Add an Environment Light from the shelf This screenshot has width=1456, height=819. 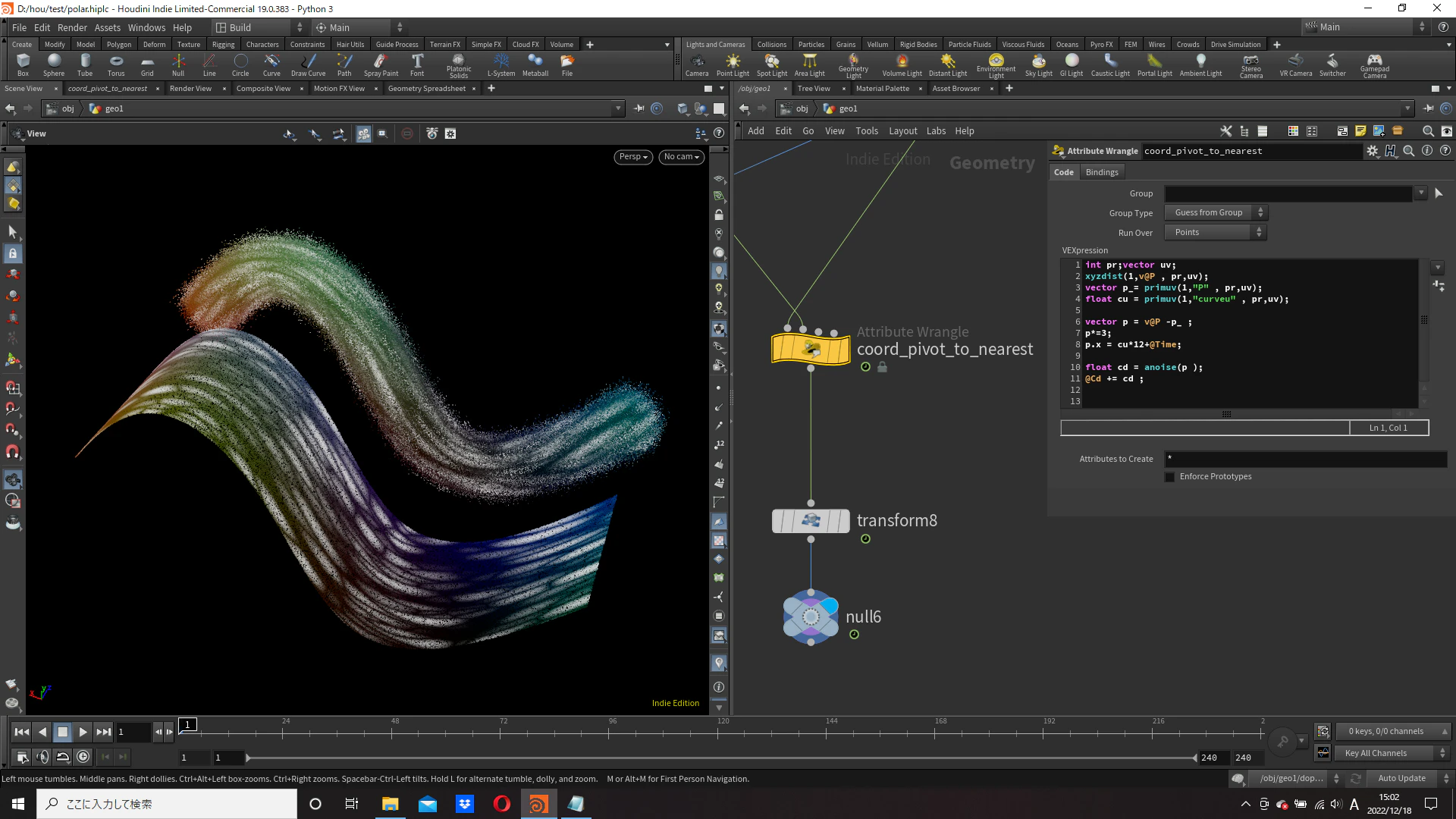tap(996, 65)
